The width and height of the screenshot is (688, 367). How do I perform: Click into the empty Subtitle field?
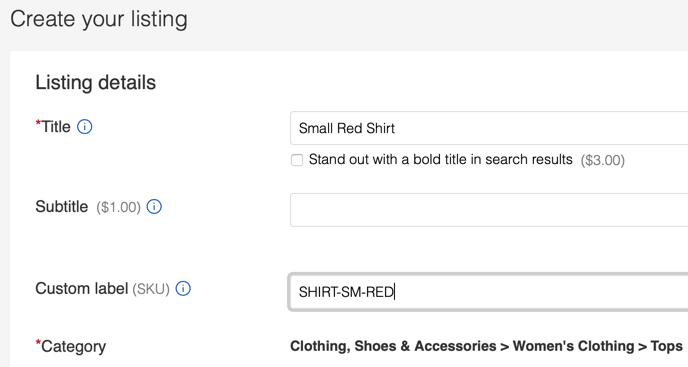tap(489, 210)
